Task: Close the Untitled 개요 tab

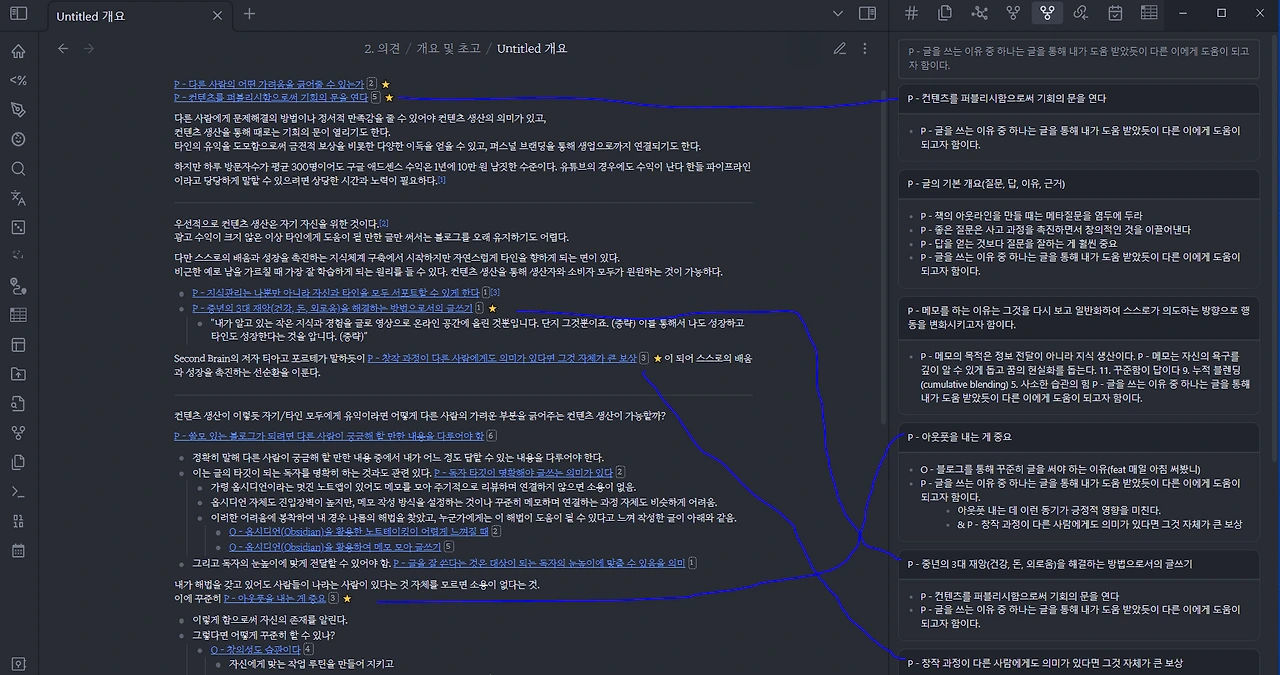Action: pyautogui.click(x=219, y=16)
